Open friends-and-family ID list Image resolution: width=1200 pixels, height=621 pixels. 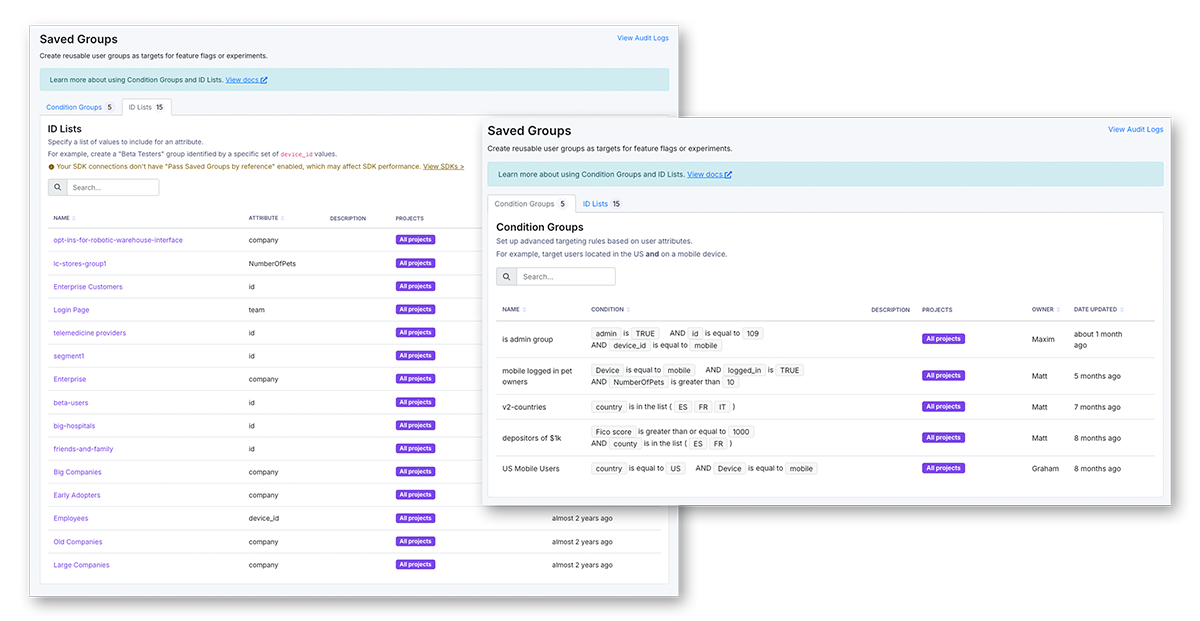(x=83, y=449)
